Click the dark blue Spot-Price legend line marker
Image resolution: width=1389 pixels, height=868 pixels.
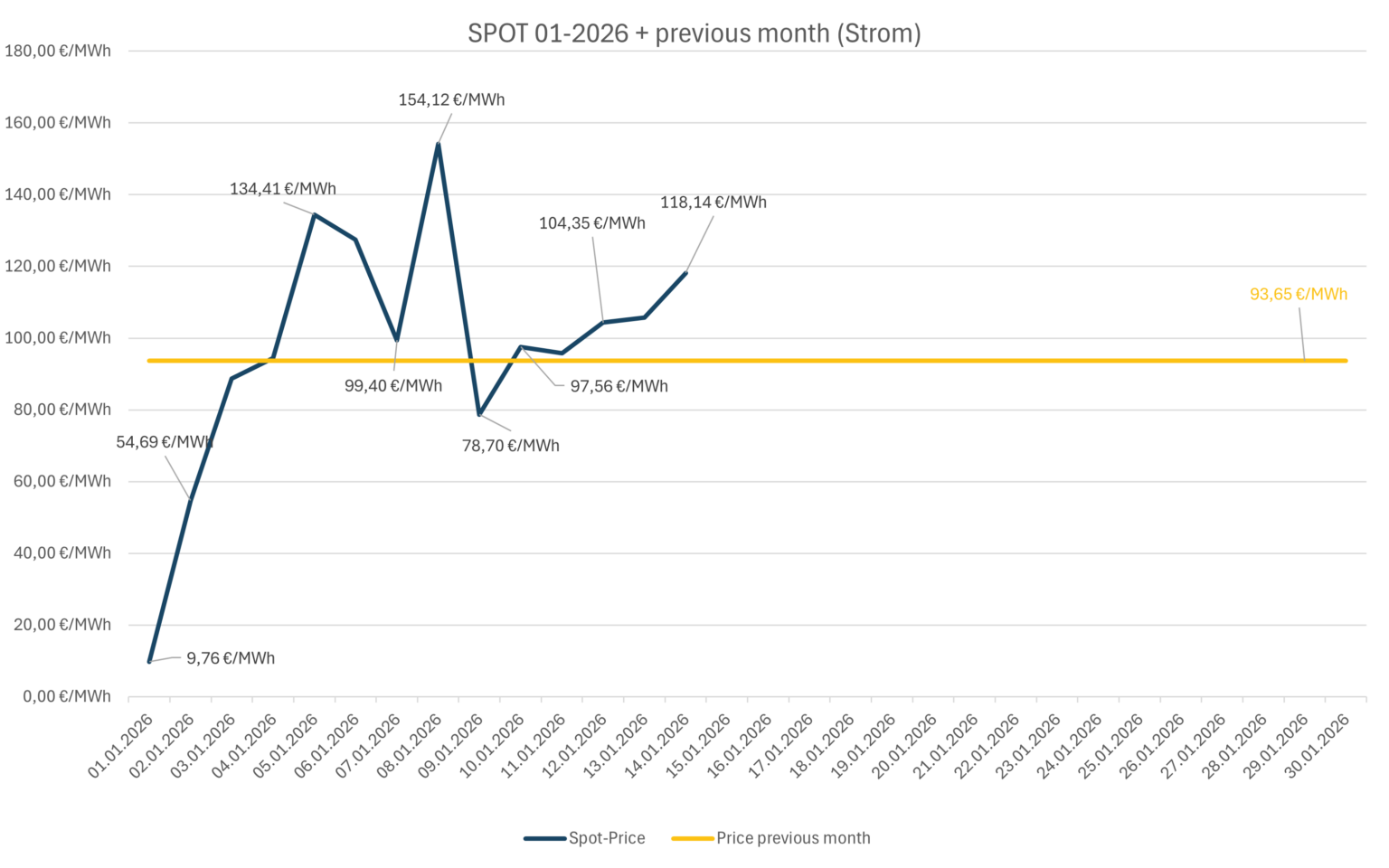544,838
